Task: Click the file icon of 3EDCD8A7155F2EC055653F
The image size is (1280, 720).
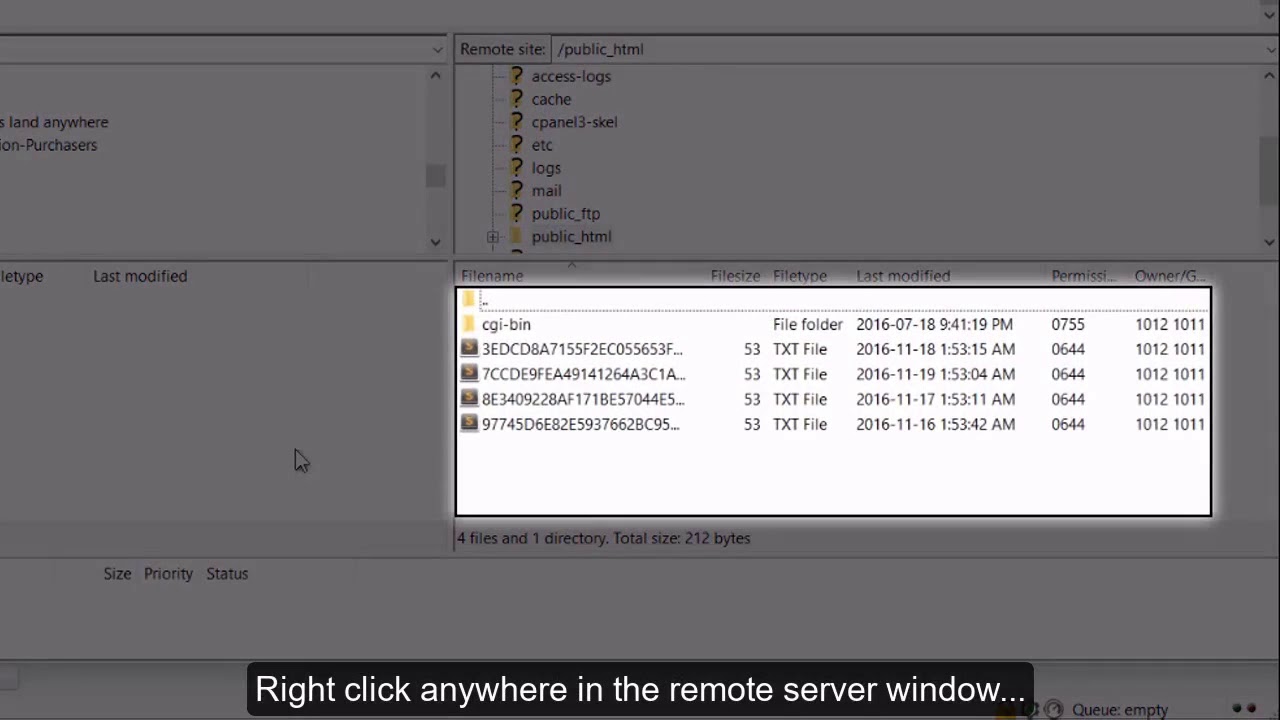Action: (x=469, y=348)
